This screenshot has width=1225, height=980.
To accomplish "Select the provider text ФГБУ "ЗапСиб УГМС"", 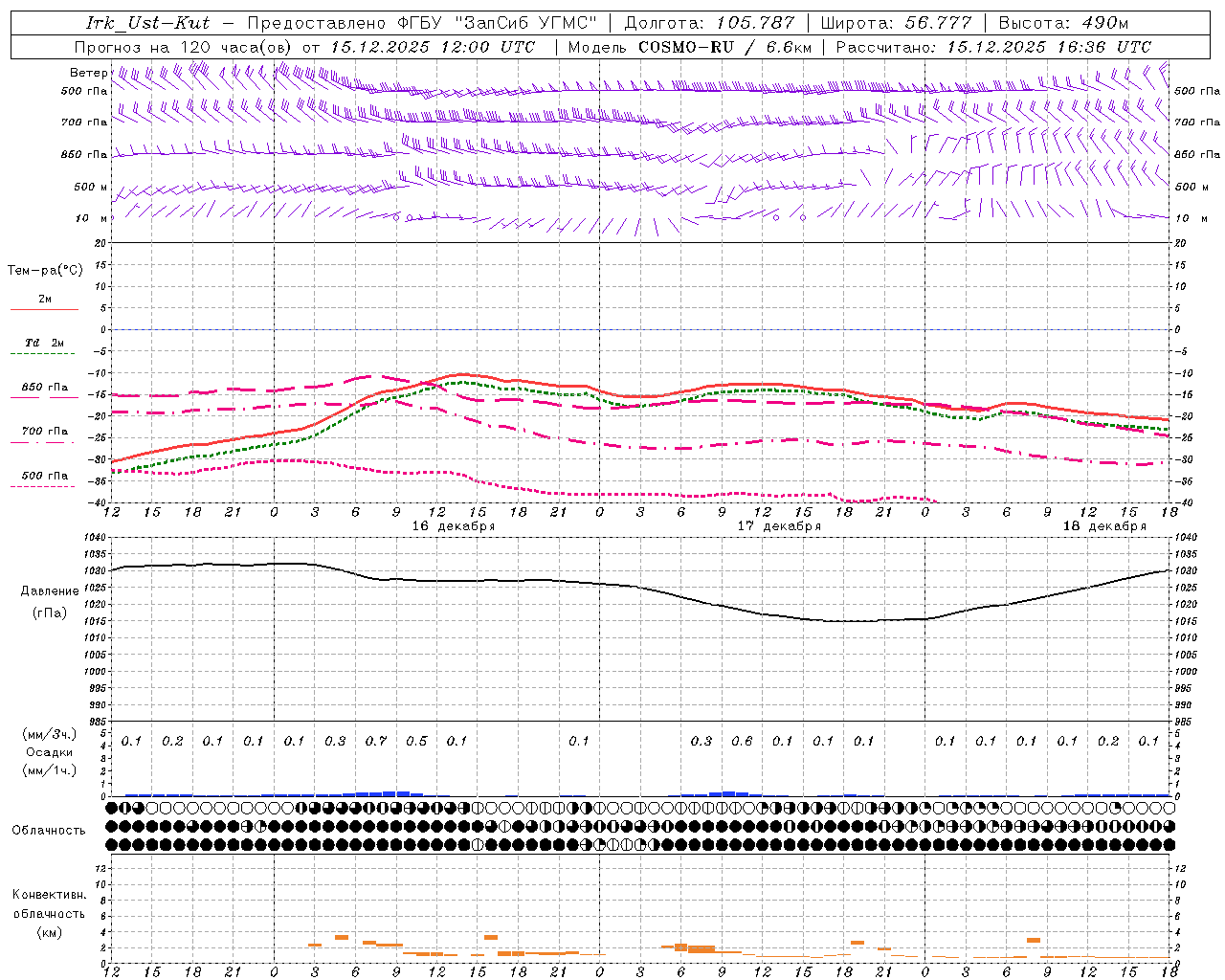I will (497, 23).
